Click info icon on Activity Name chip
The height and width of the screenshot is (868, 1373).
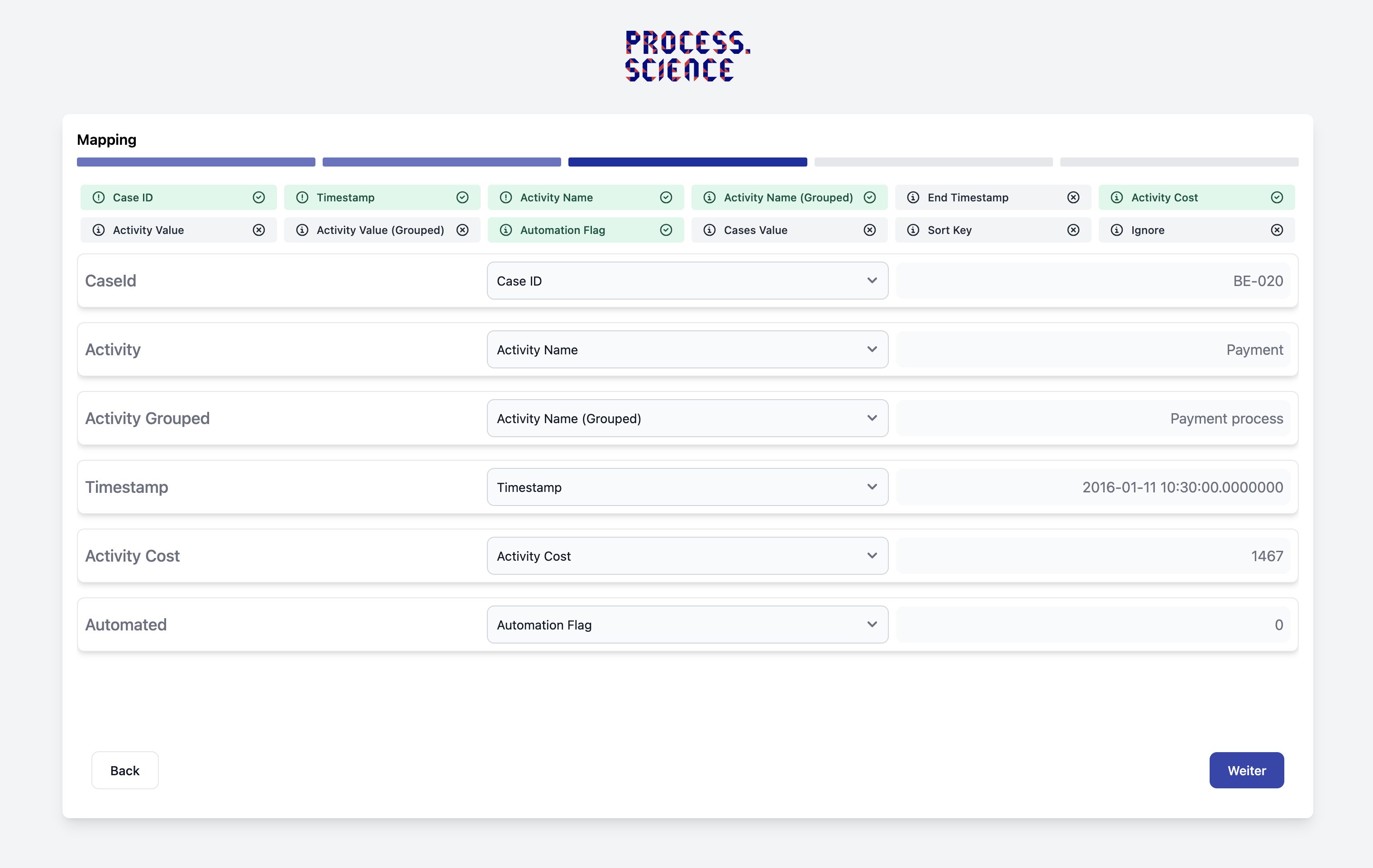(506, 197)
